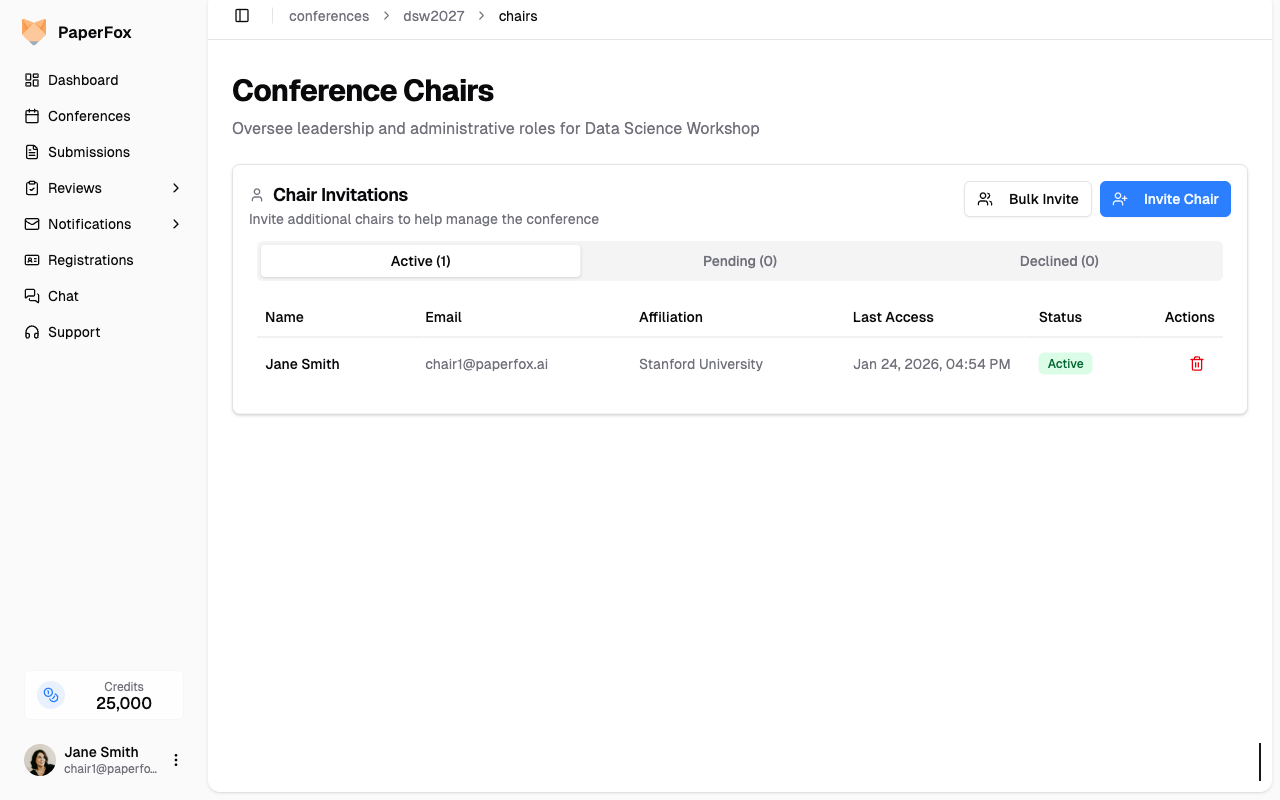Expand the Notifications submenu chevron
Screen dimensions: 1280x800
click(x=176, y=224)
